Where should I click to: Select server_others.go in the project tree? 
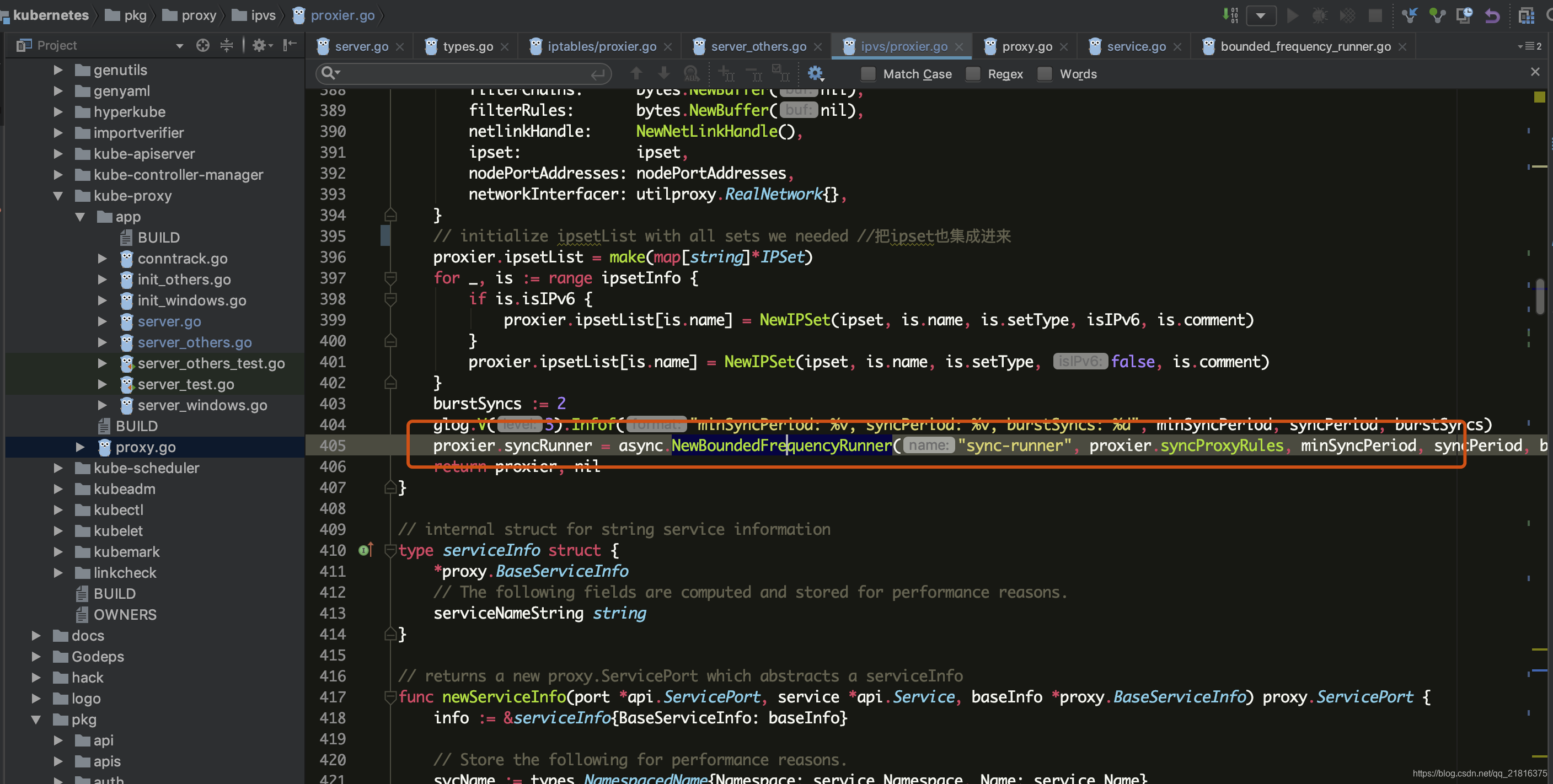[x=194, y=342]
